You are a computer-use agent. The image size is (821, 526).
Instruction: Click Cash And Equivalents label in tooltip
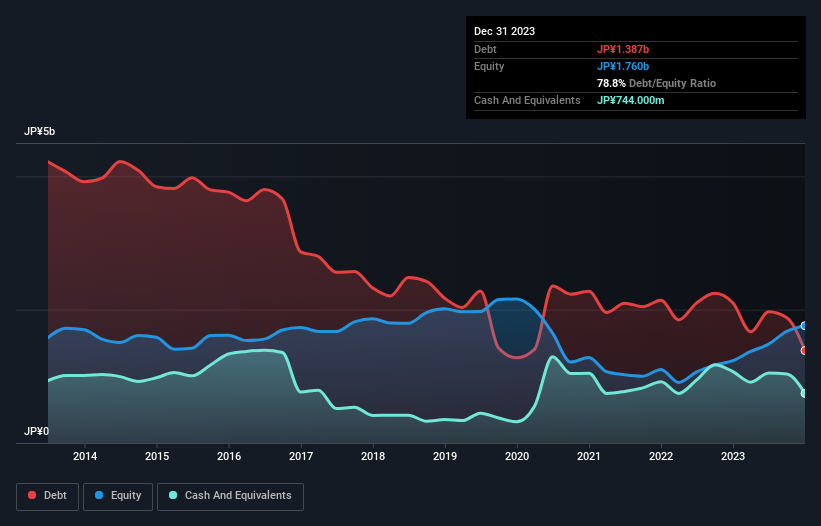527,100
